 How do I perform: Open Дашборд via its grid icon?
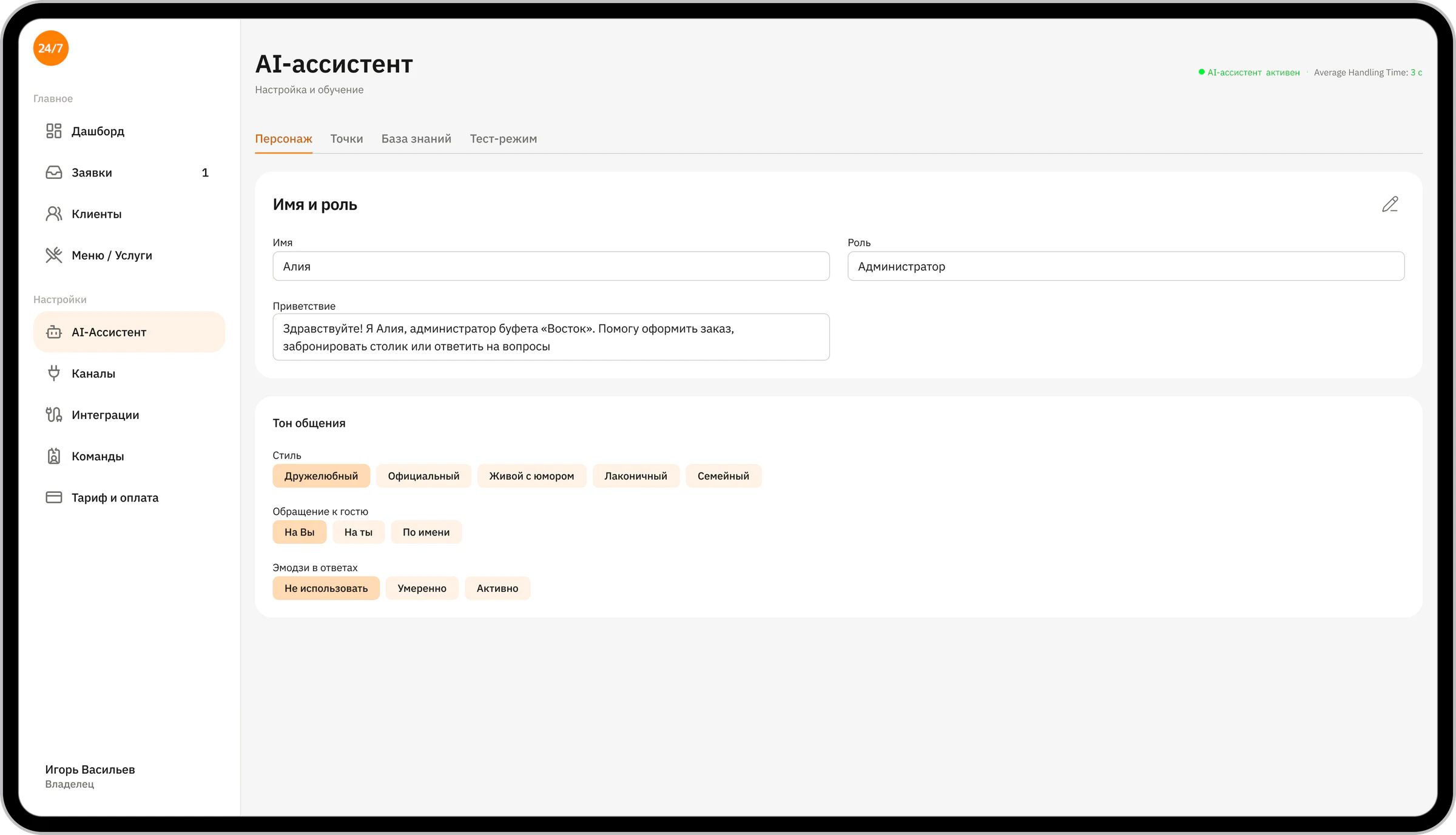tap(54, 131)
